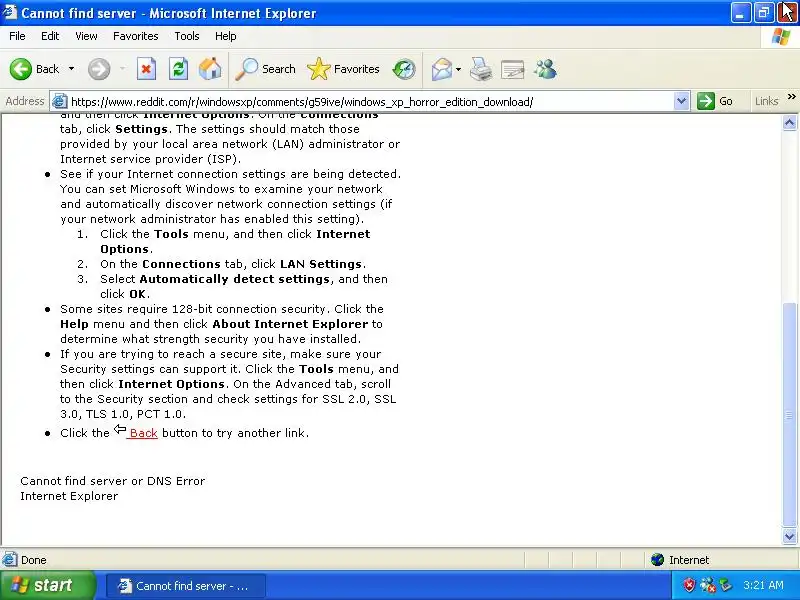The height and width of the screenshot is (600, 800).
Task: Click the red Back link in page
Action: pos(143,433)
